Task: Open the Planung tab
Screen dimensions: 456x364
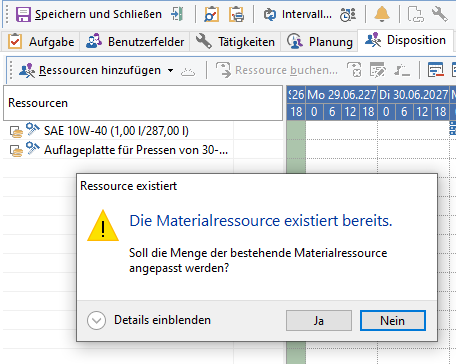Action: tap(320, 42)
